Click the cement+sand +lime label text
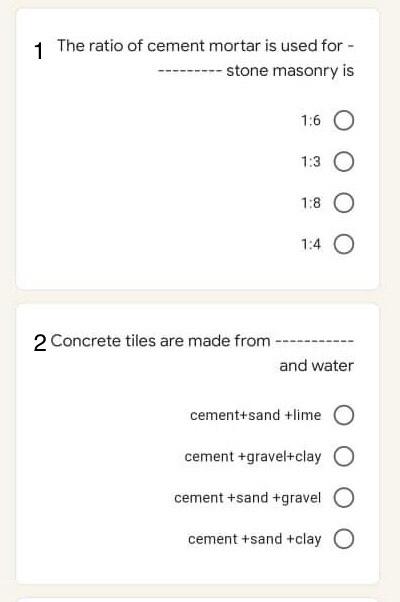This screenshot has height=602, width=400. [256, 415]
